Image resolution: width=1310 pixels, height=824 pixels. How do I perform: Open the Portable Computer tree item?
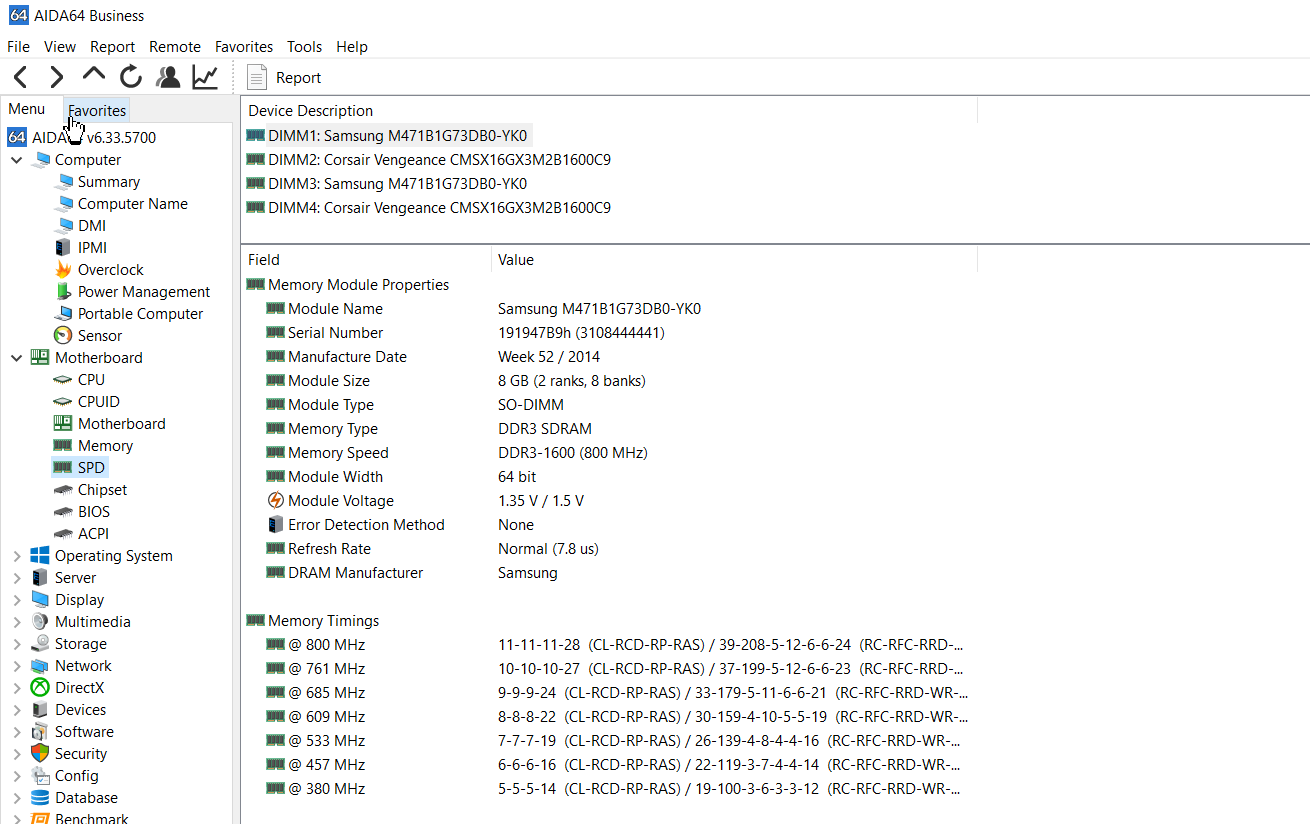pyautogui.click(x=140, y=313)
